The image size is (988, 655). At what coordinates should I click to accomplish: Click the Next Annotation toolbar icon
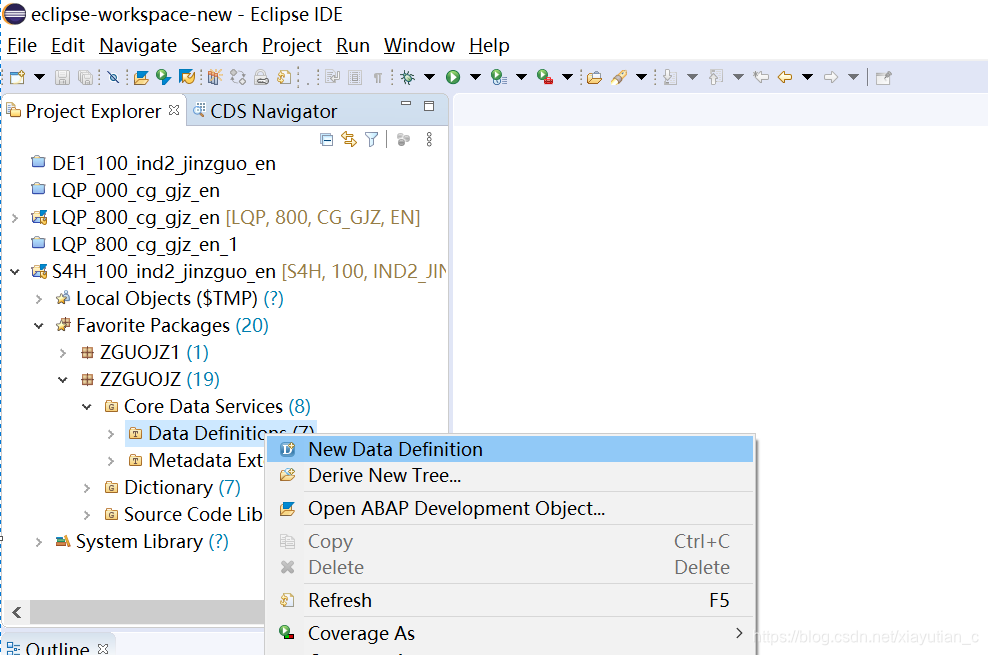670,77
